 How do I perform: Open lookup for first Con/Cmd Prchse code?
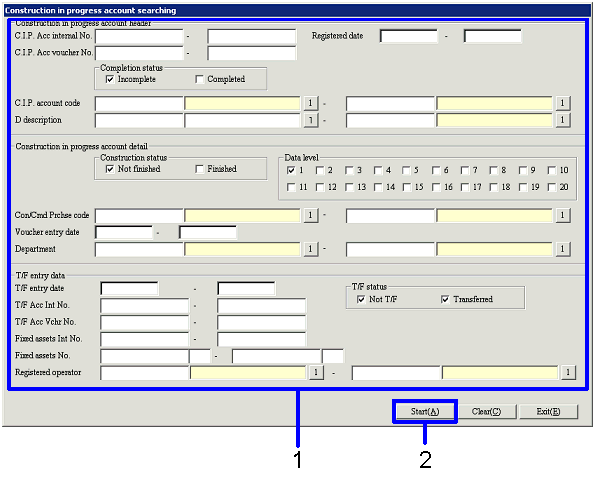tap(311, 215)
